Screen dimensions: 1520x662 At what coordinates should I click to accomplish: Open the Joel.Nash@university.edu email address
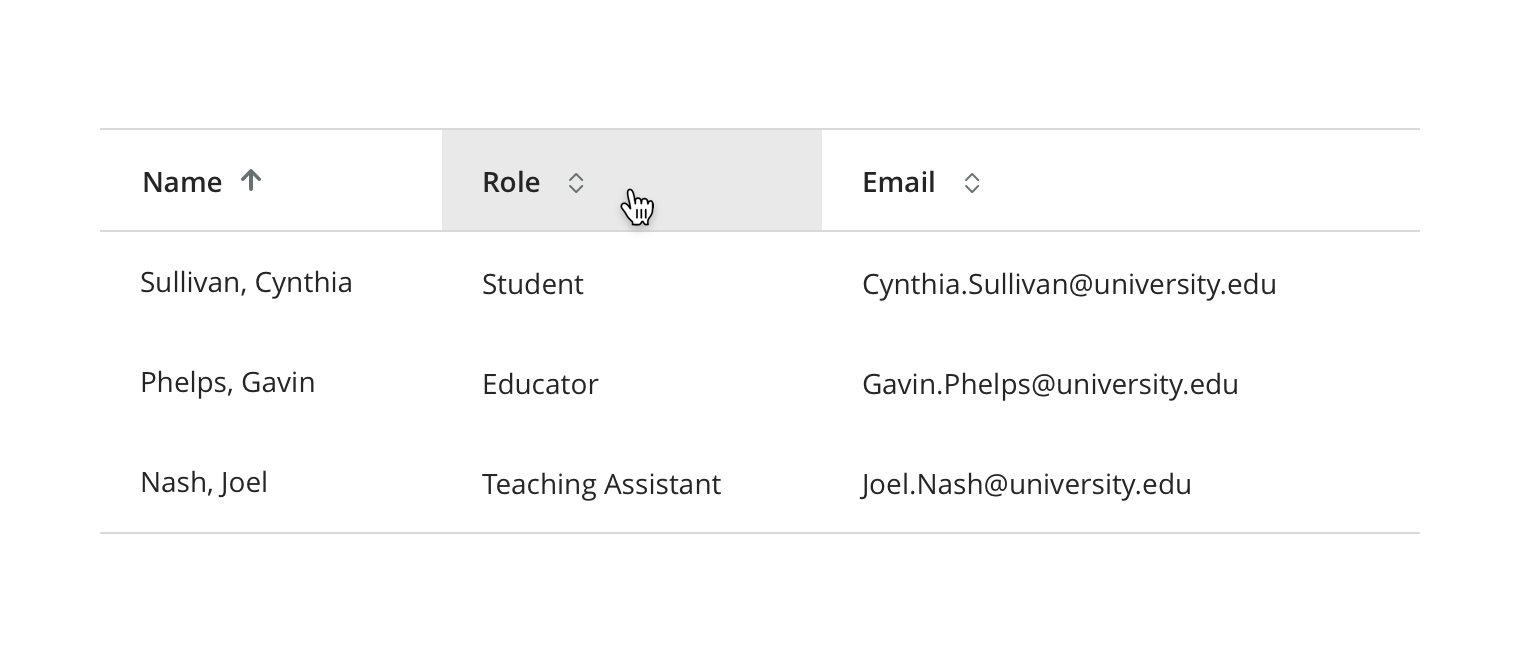point(1026,484)
